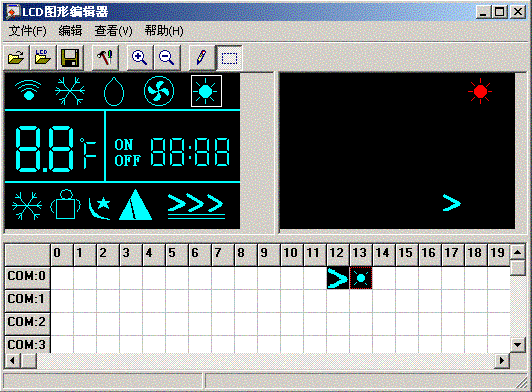The width and height of the screenshot is (532, 392).
Task: Open the 帮助(H) menu
Action: (x=164, y=31)
